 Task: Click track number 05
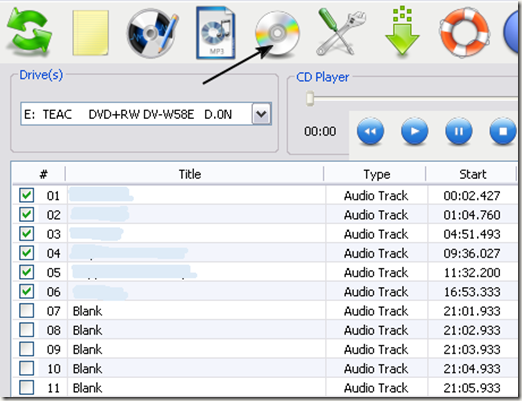click(53, 273)
